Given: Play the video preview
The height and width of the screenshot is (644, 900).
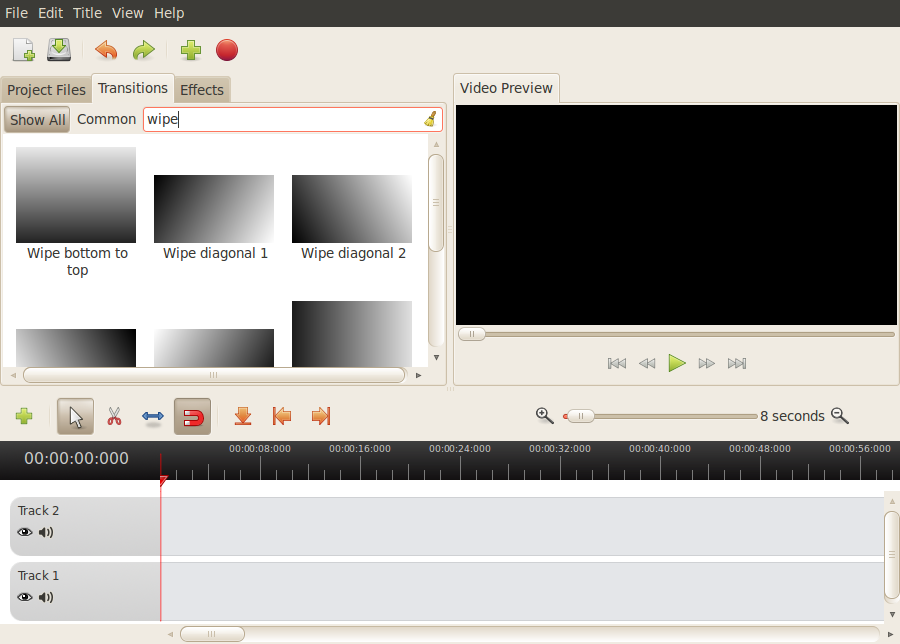Looking at the screenshot, I should (677, 363).
